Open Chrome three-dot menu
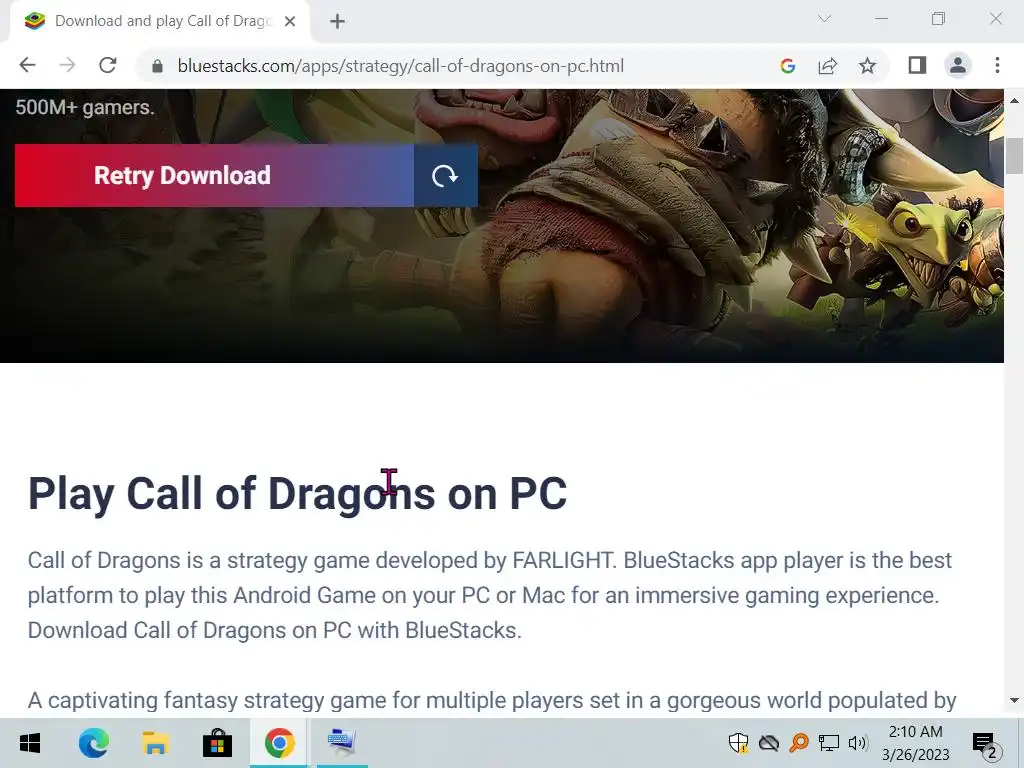The image size is (1024, 768). [997, 65]
